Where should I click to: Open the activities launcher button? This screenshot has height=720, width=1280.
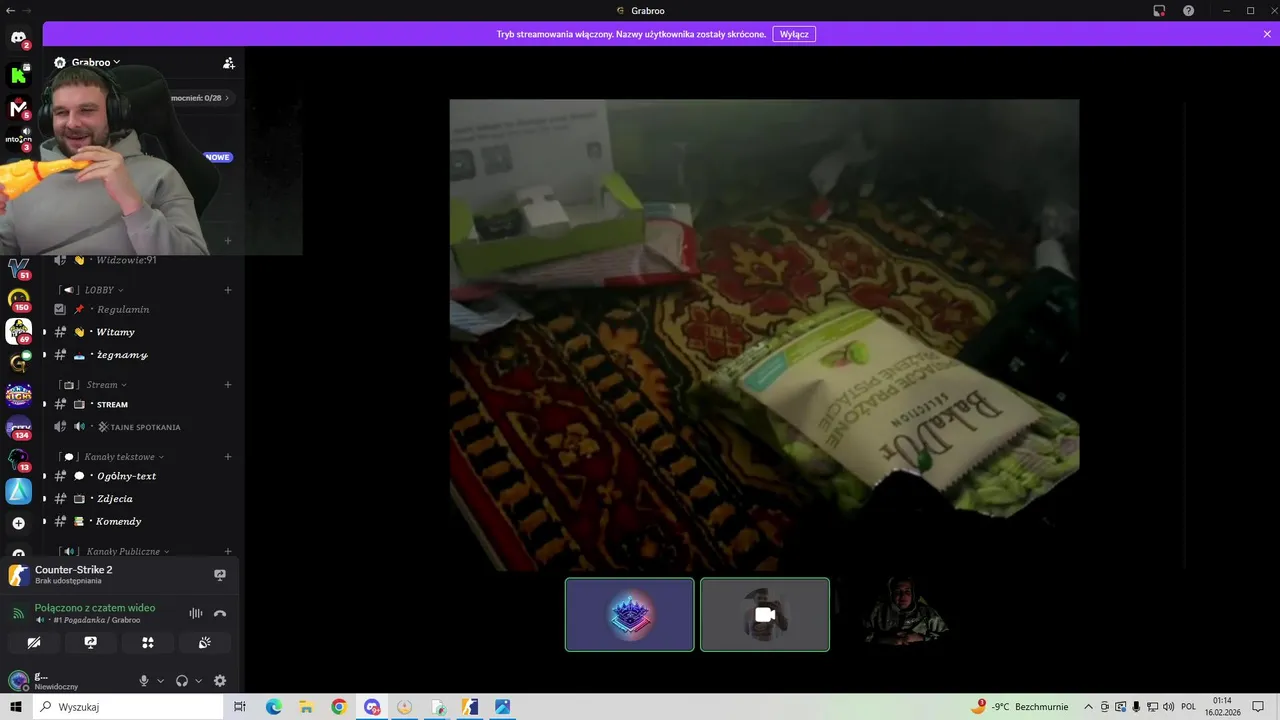click(148, 643)
